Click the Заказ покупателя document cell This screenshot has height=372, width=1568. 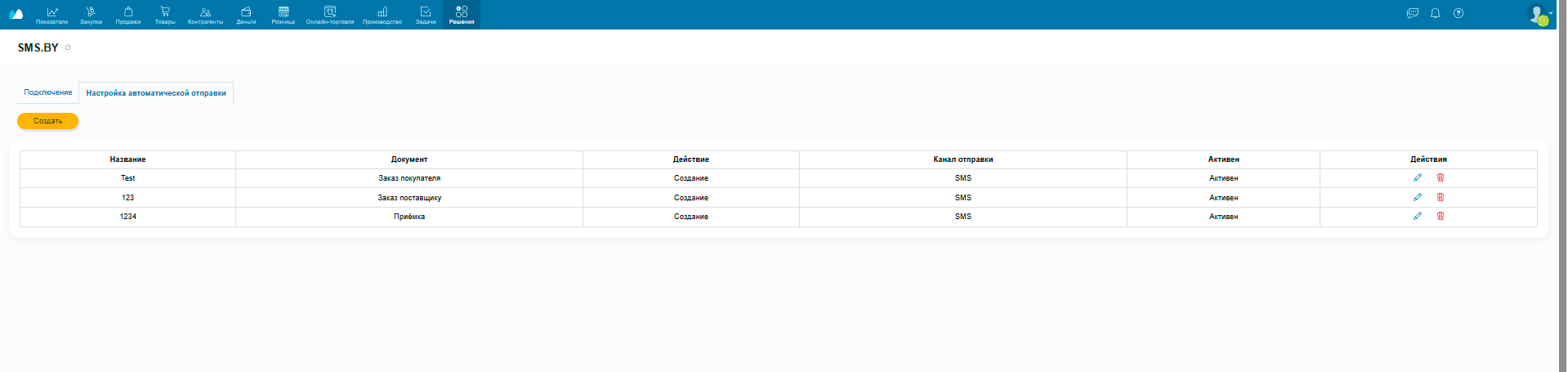click(x=409, y=178)
